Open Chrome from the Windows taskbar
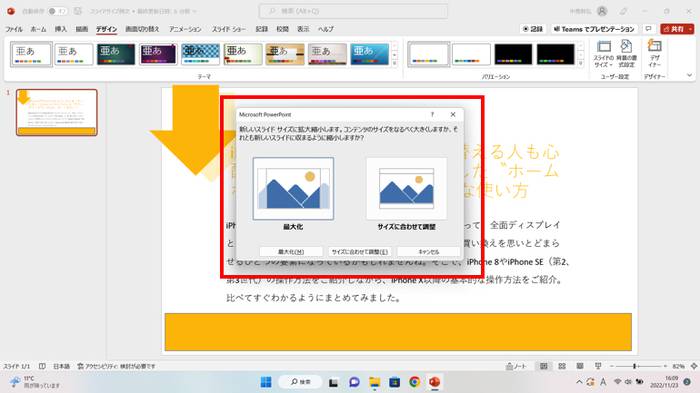 click(415, 382)
